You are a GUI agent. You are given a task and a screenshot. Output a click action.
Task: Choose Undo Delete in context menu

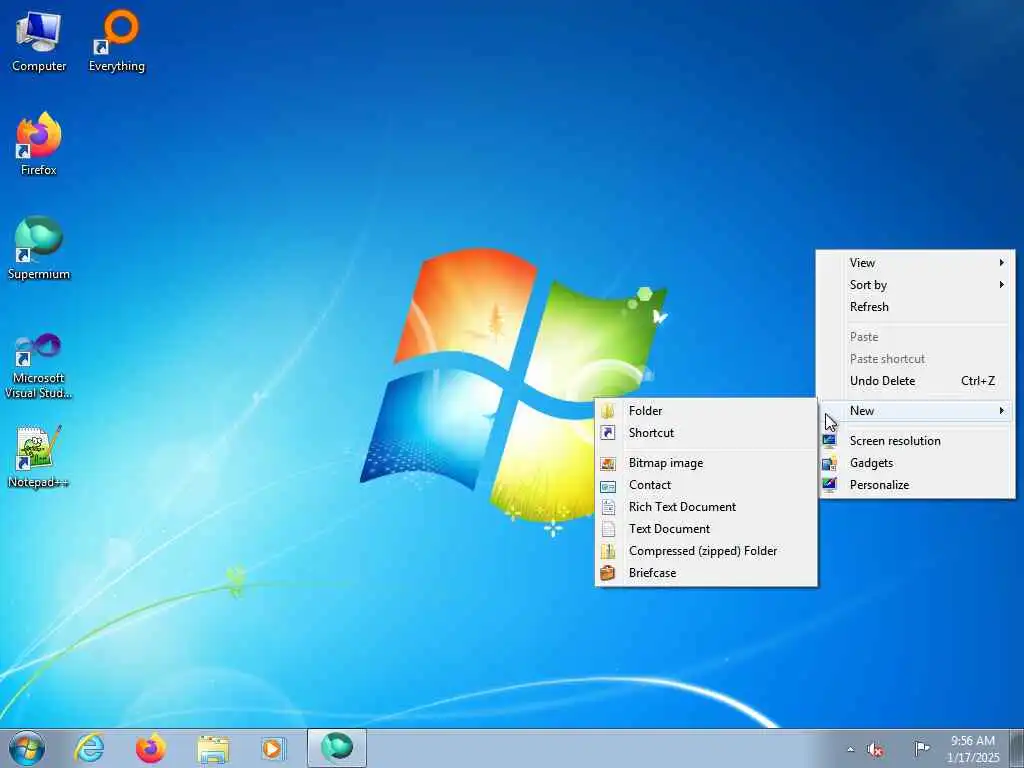coord(916,381)
